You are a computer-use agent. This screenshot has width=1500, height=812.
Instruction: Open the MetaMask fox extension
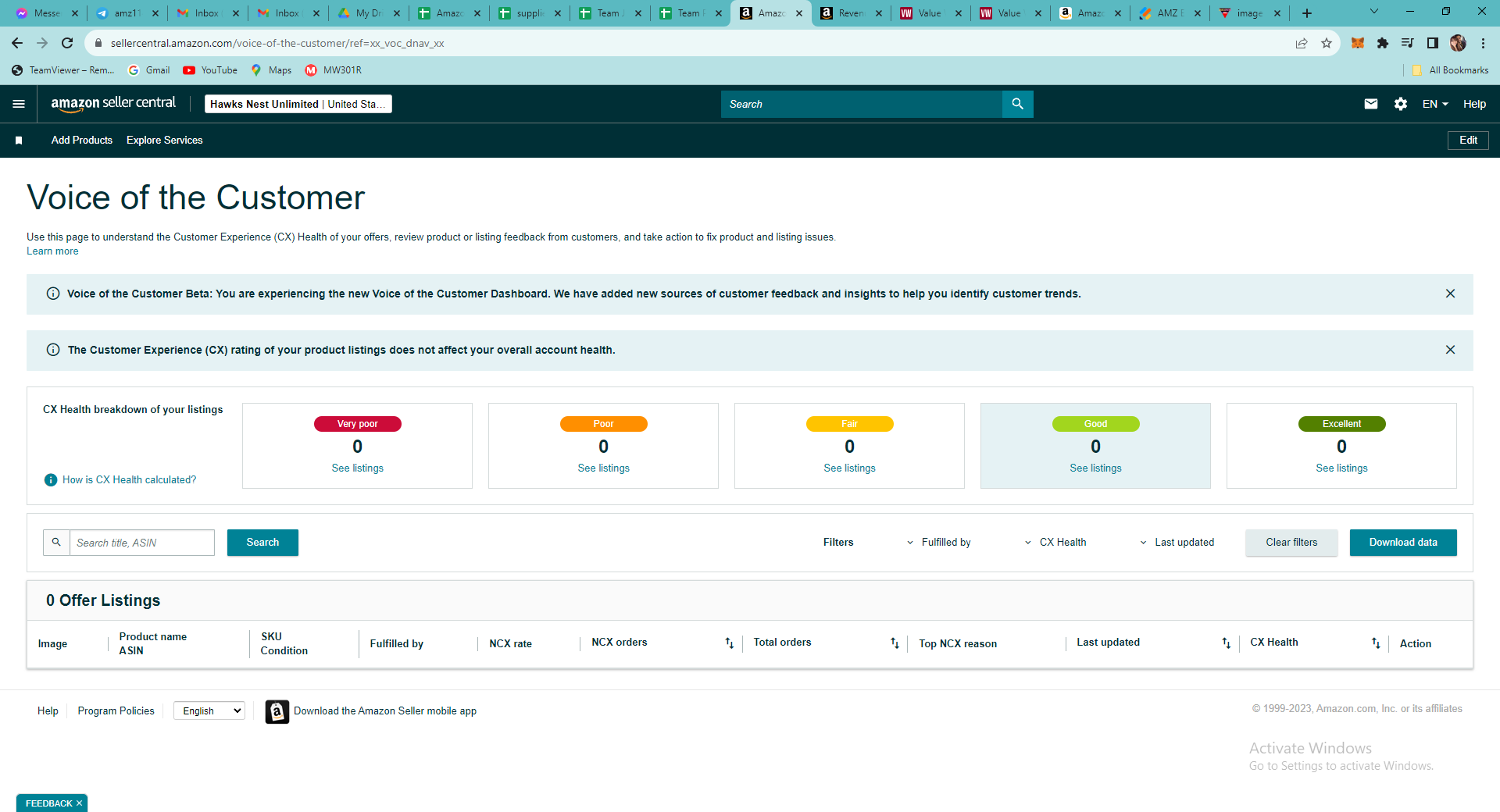pos(1358,43)
